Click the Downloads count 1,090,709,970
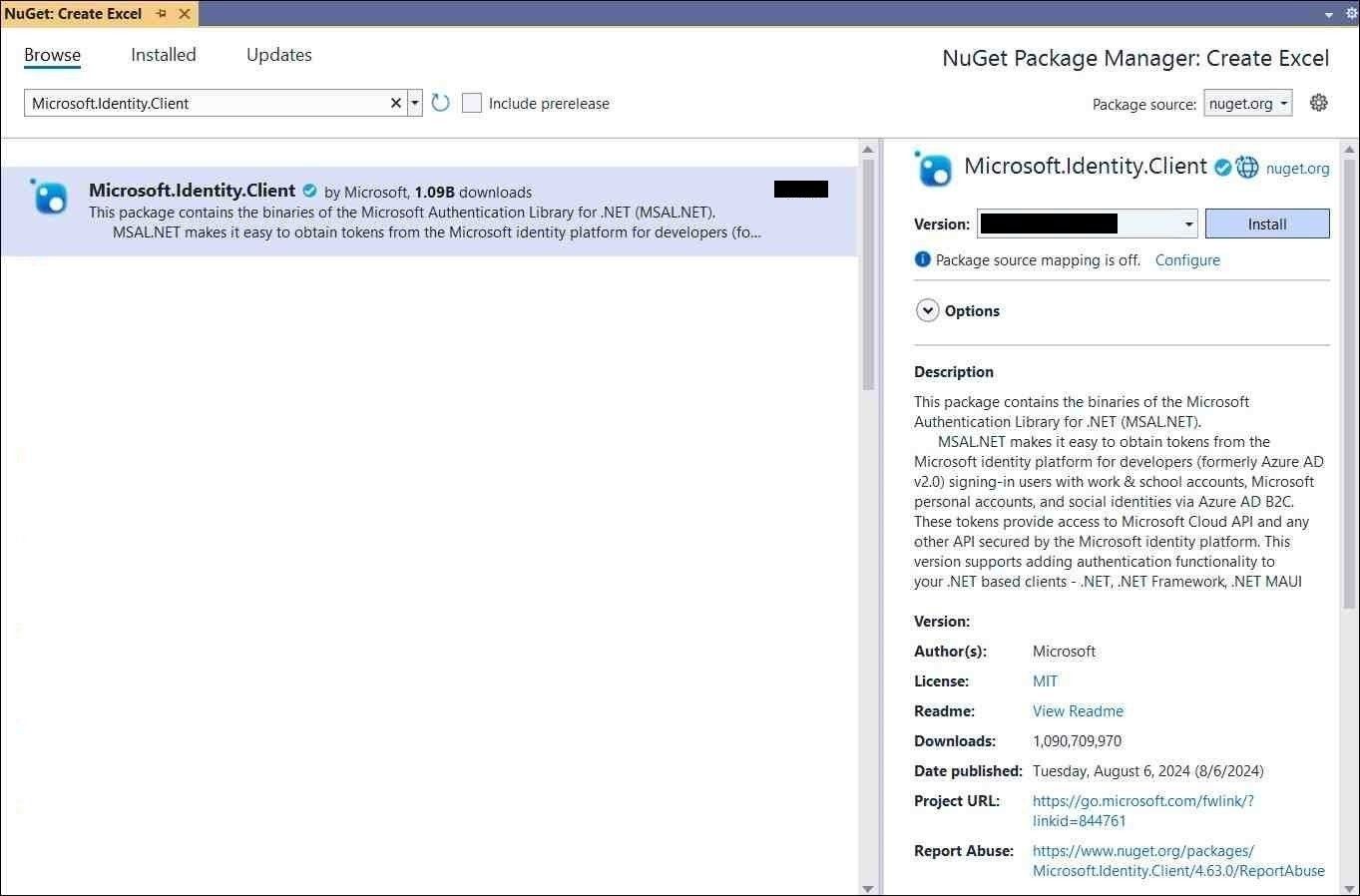The image size is (1360, 896). pos(1077,740)
